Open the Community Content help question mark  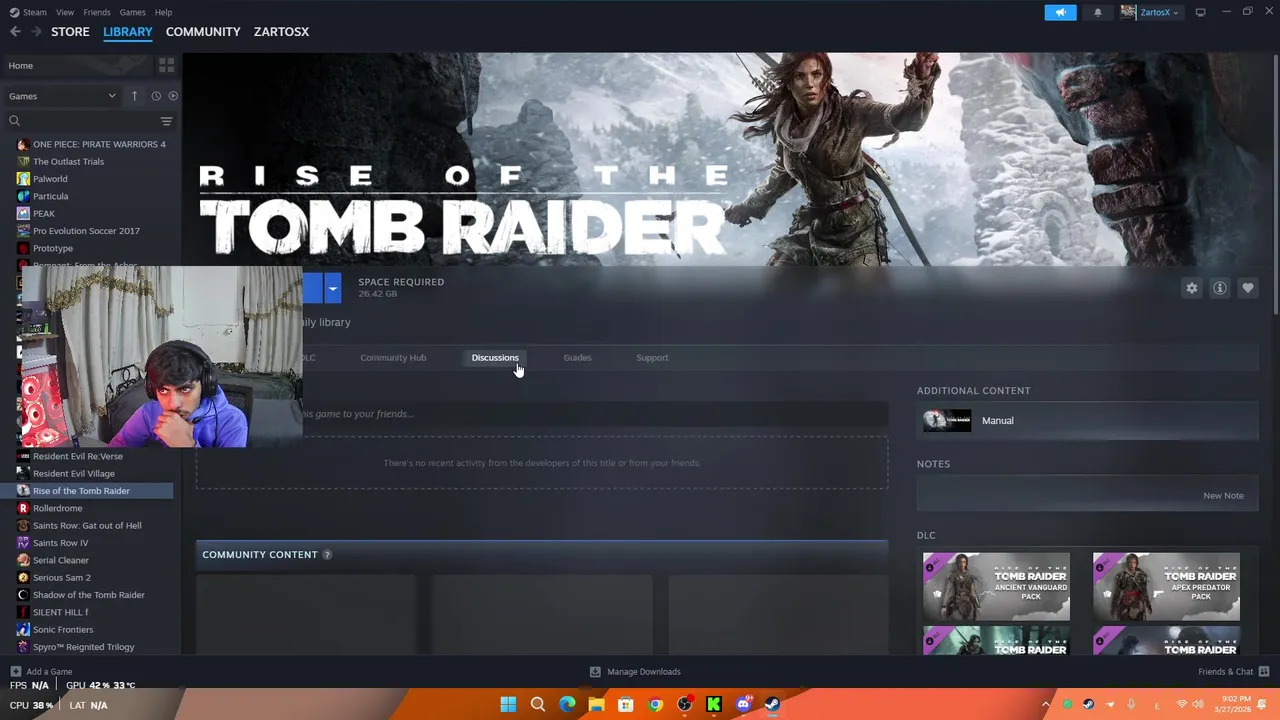coord(327,555)
